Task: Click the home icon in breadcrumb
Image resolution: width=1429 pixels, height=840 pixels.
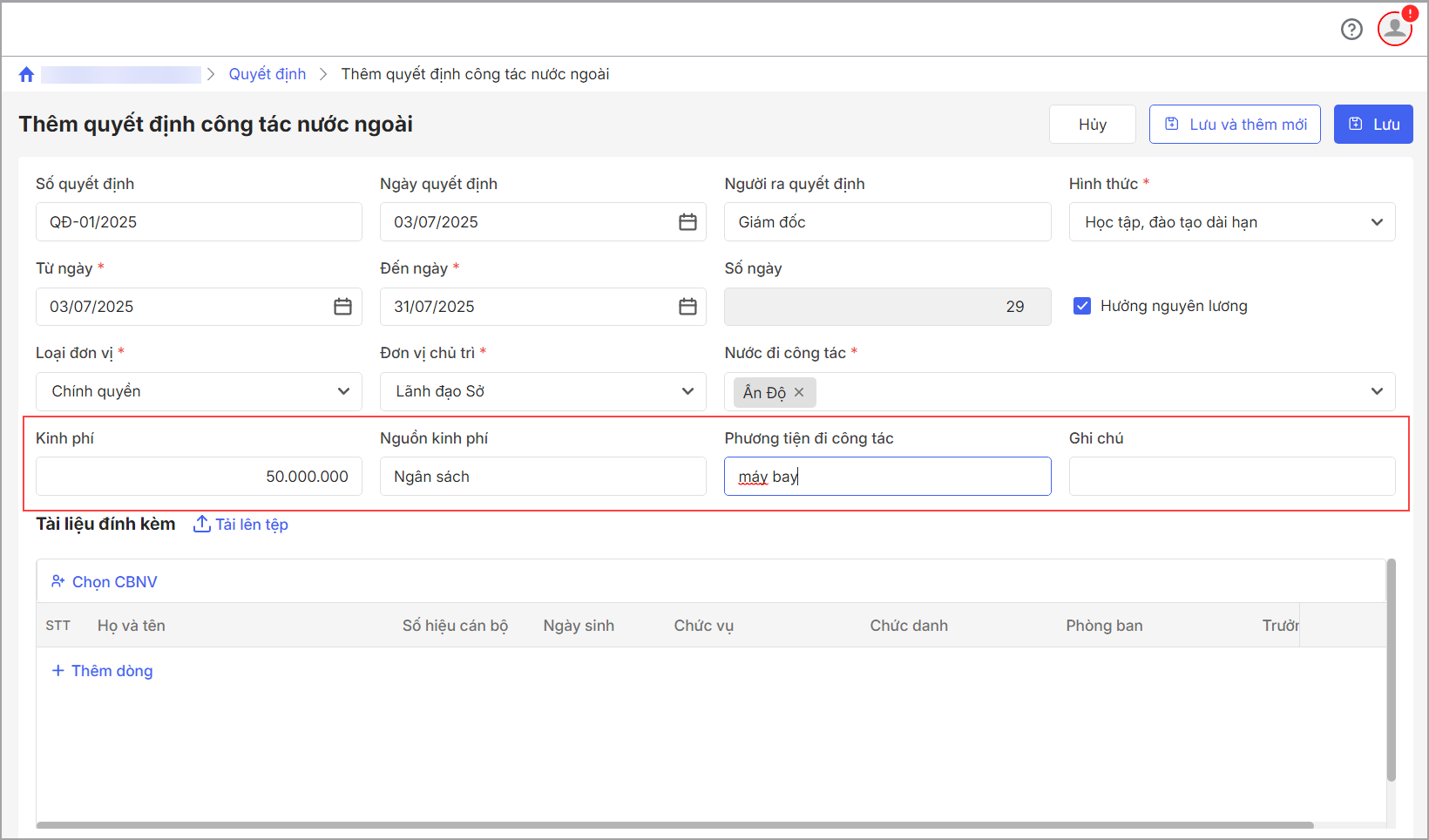Action: (26, 75)
